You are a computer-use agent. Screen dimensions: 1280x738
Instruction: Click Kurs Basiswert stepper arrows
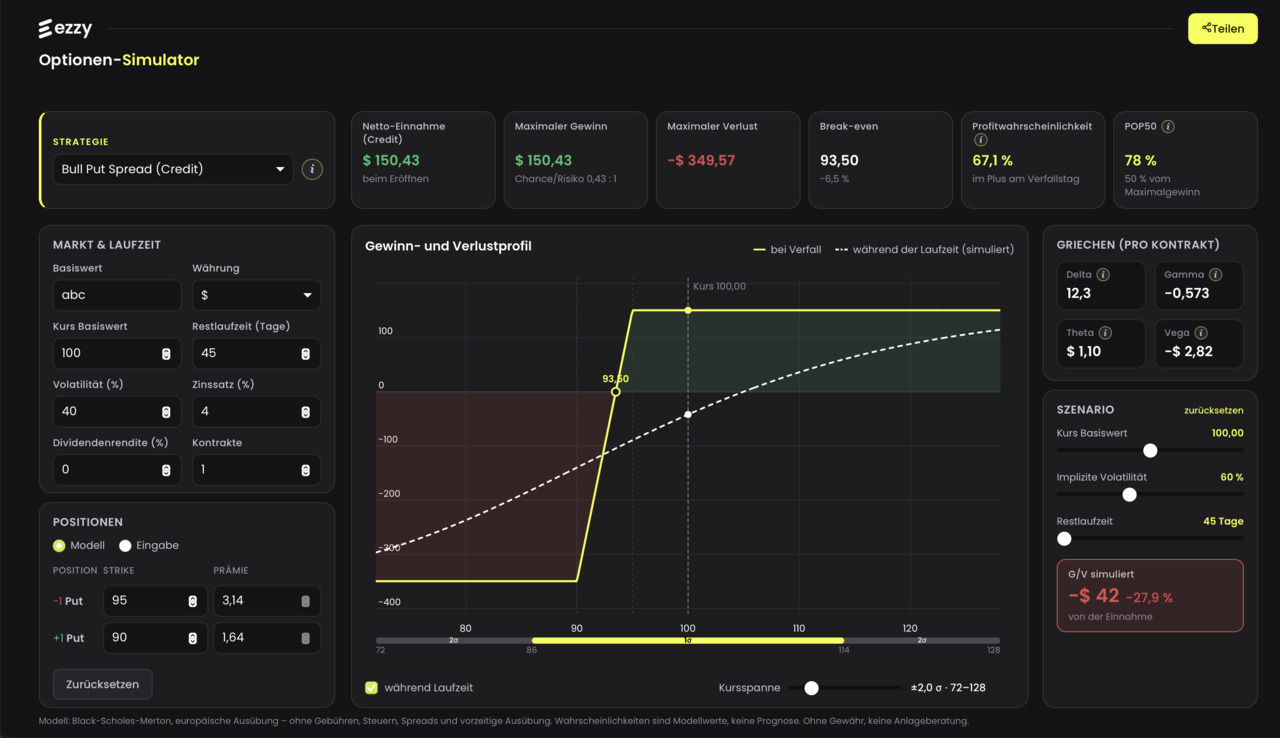[x=166, y=354]
